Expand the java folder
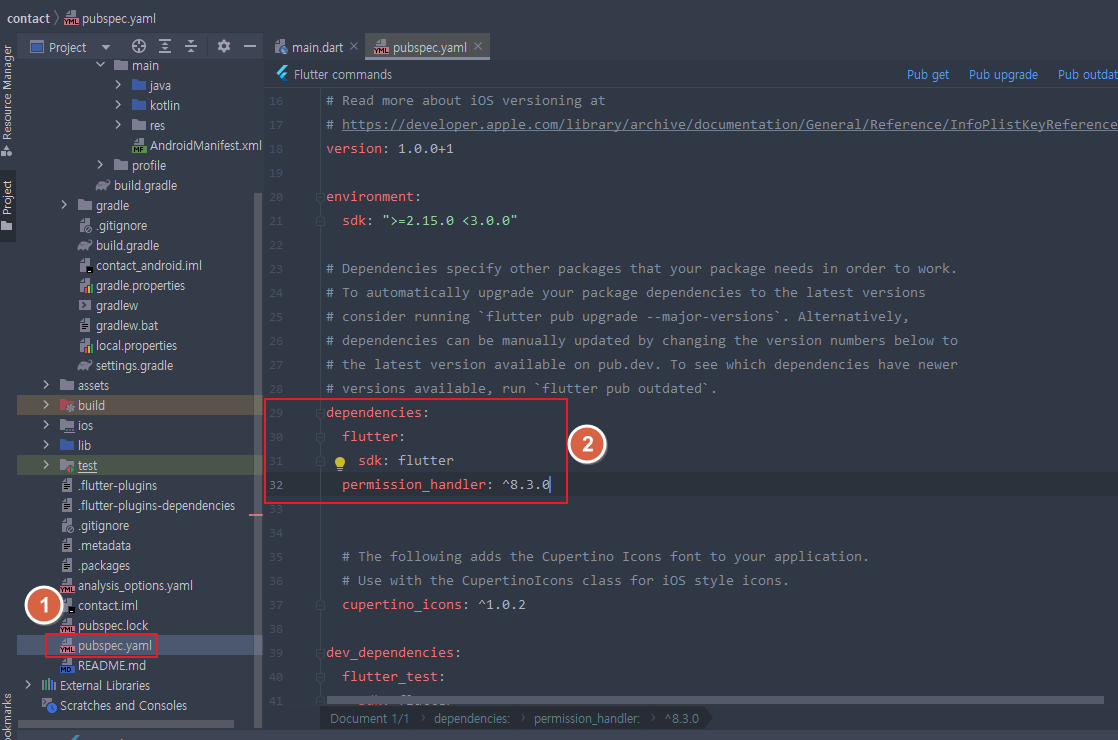Image resolution: width=1118 pixels, height=740 pixels. coord(118,85)
